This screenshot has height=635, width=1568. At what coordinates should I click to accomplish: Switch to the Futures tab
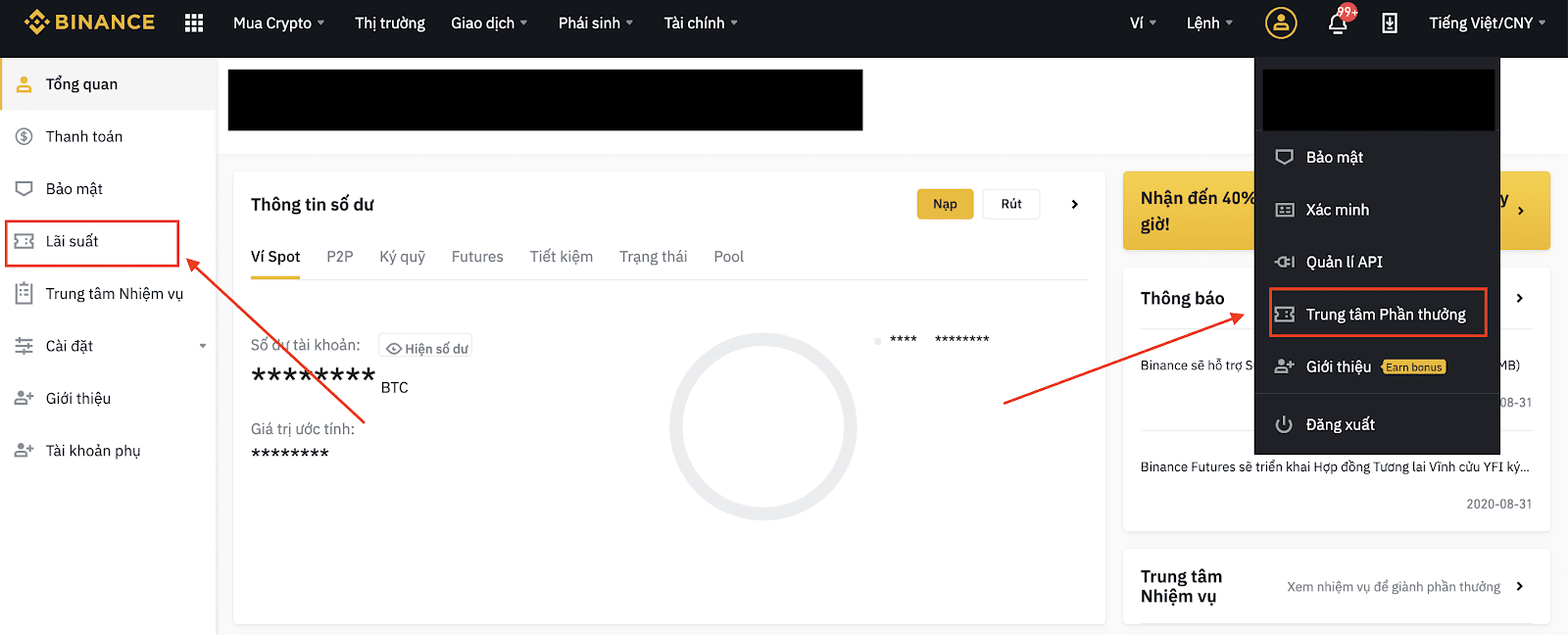(477, 257)
